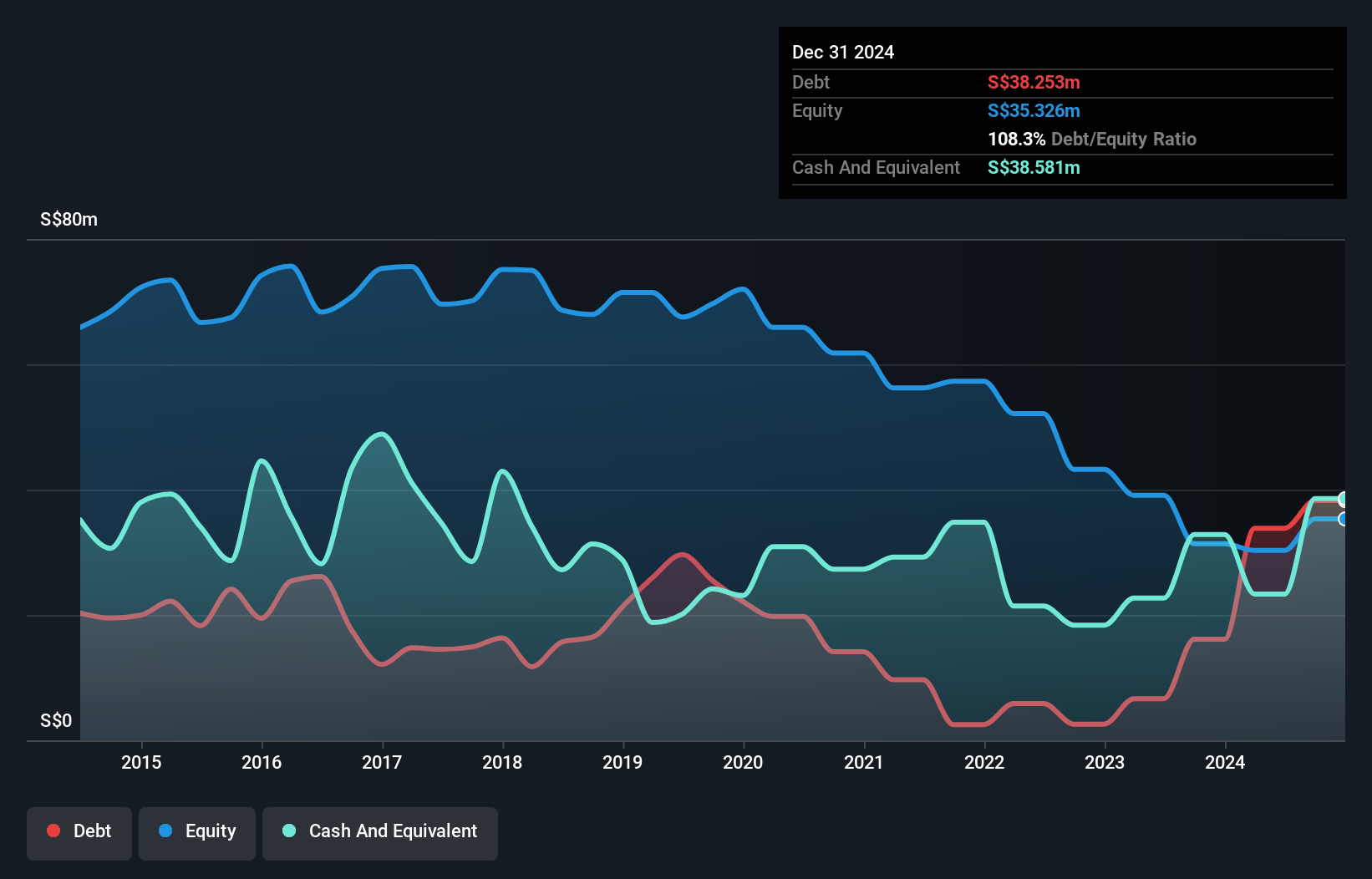The image size is (1372, 879).
Task: Click the Dec 31 2024 tooltip date
Action: coord(843,53)
